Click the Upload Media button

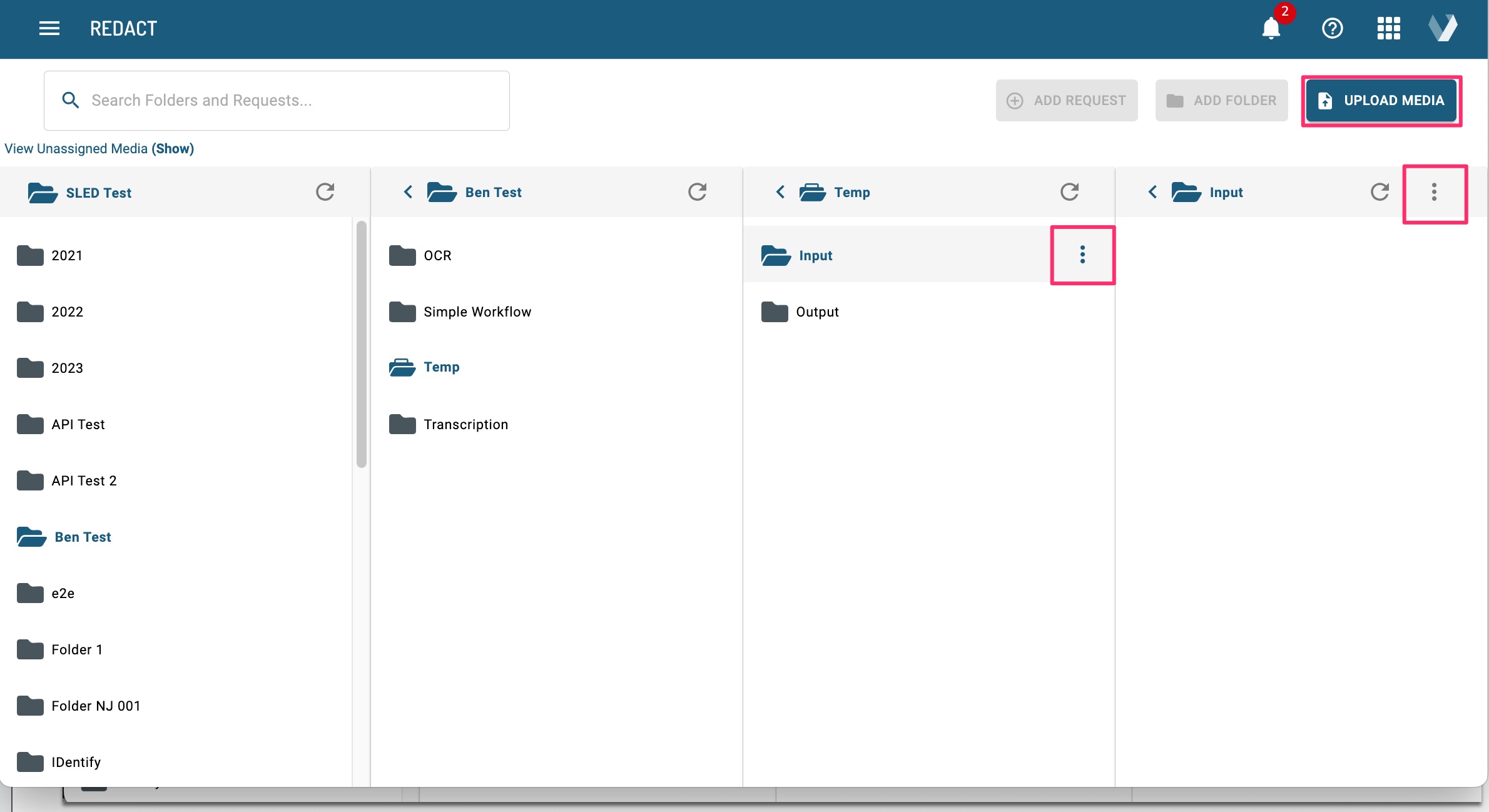[x=1381, y=101]
